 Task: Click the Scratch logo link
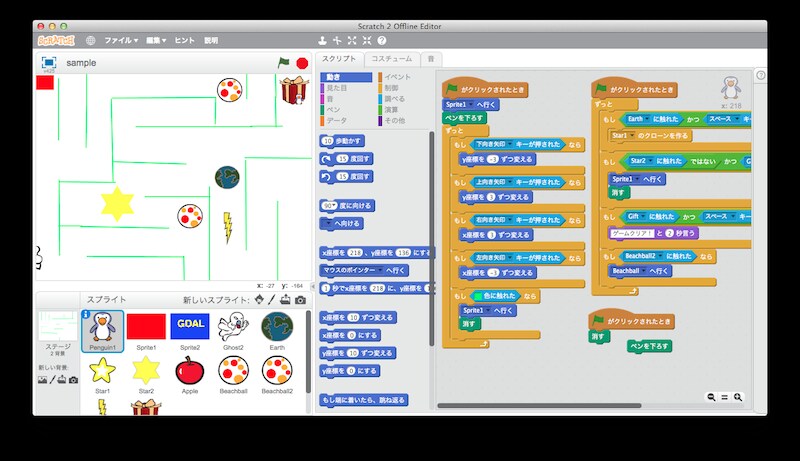(x=54, y=41)
